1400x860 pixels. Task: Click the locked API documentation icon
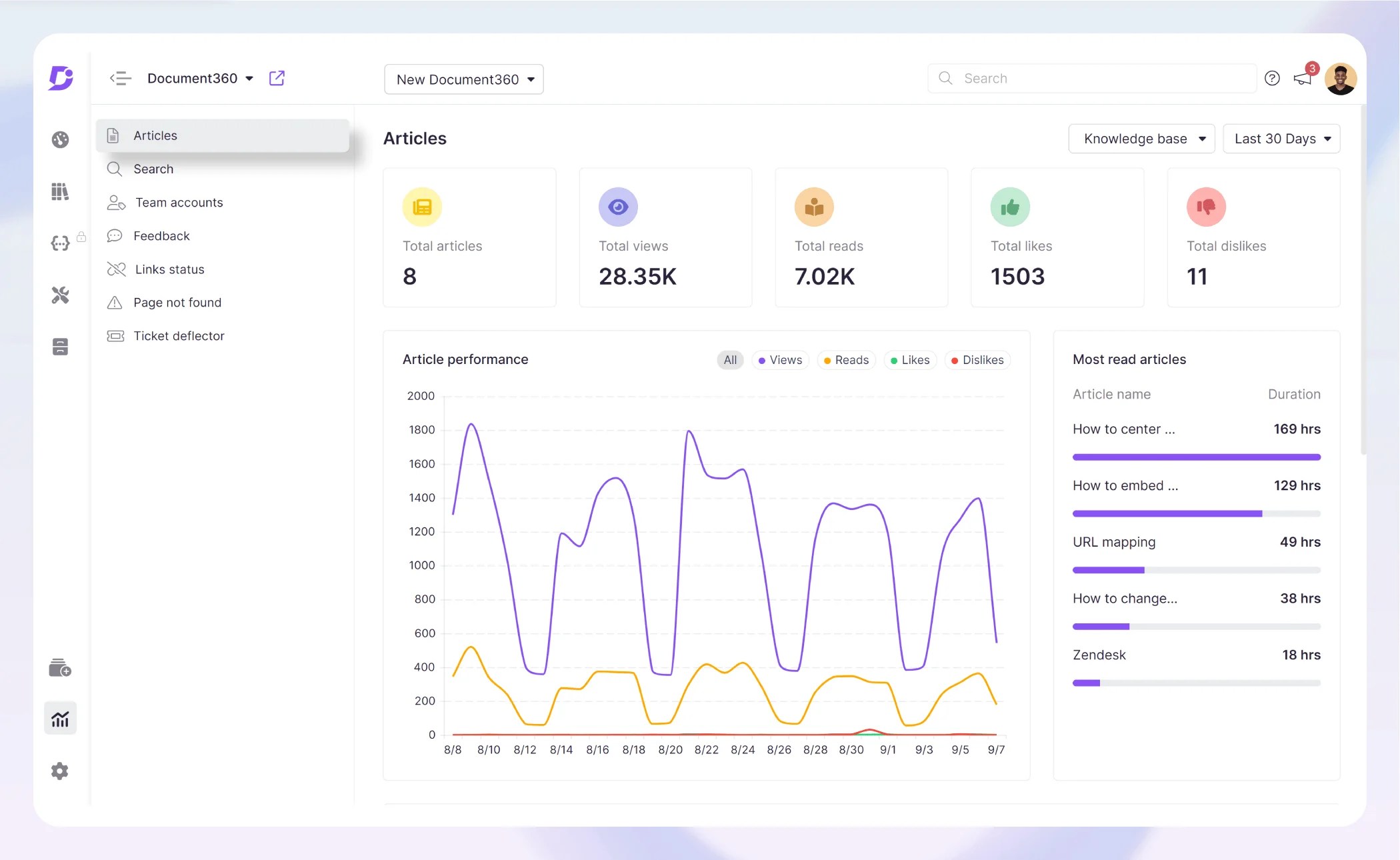60,243
